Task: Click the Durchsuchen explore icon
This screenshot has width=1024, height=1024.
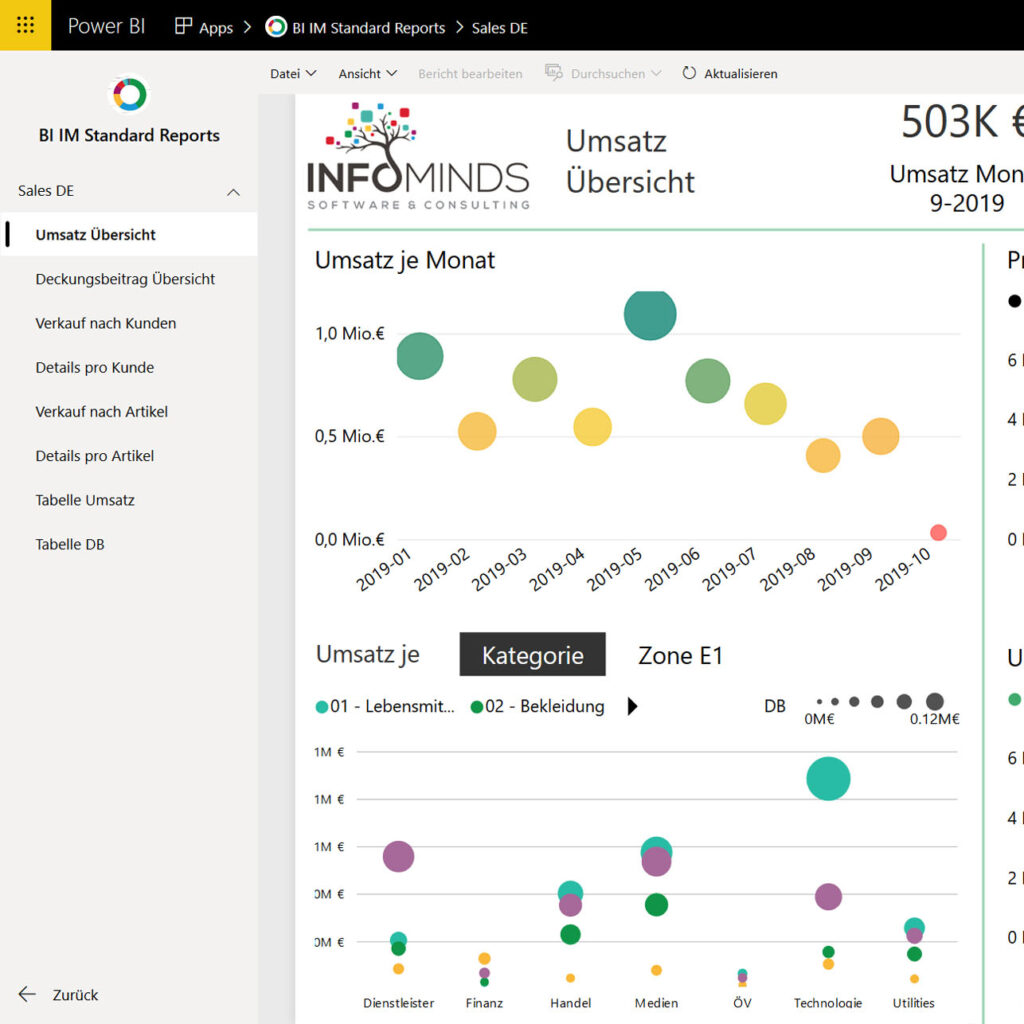Action: coord(554,73)
